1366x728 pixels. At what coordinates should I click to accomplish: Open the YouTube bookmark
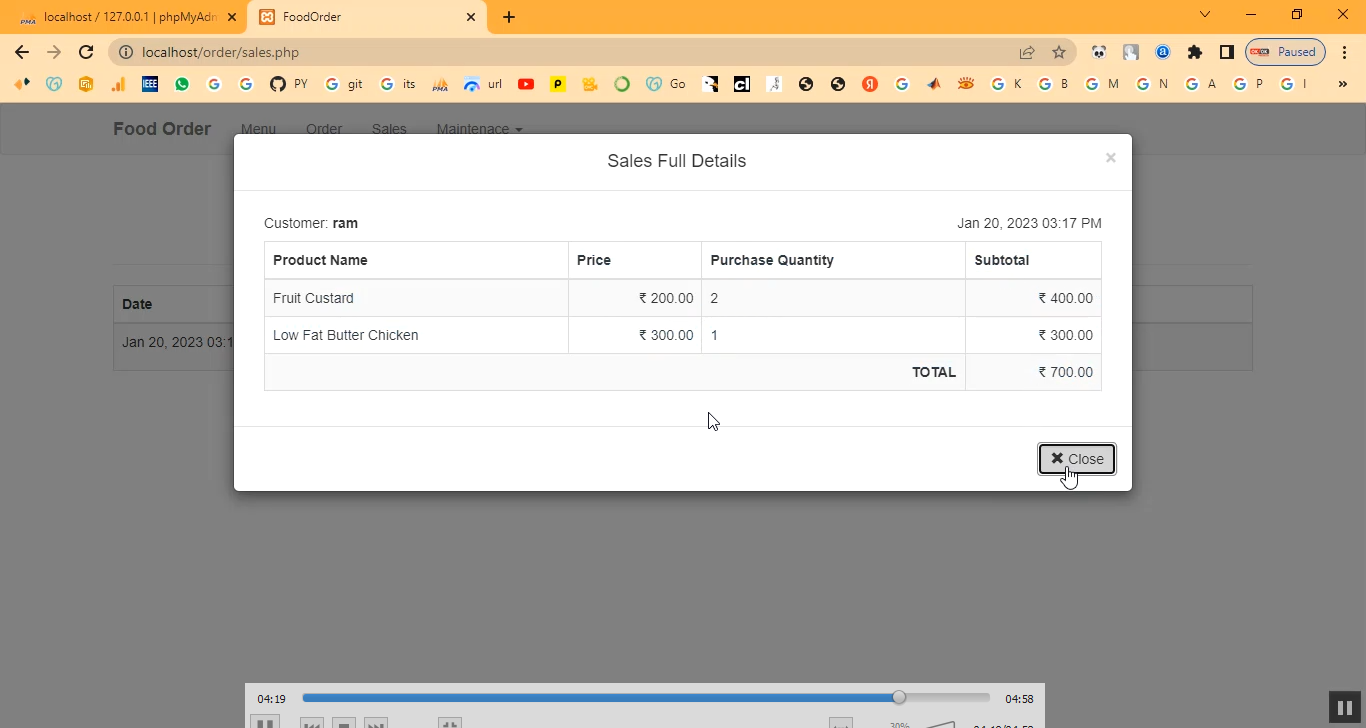pos(526,85)
